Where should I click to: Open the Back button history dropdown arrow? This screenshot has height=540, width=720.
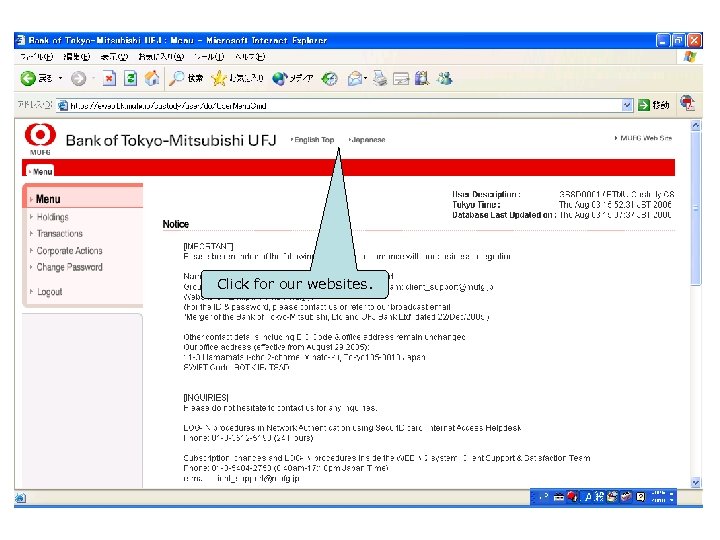(61, 79)
